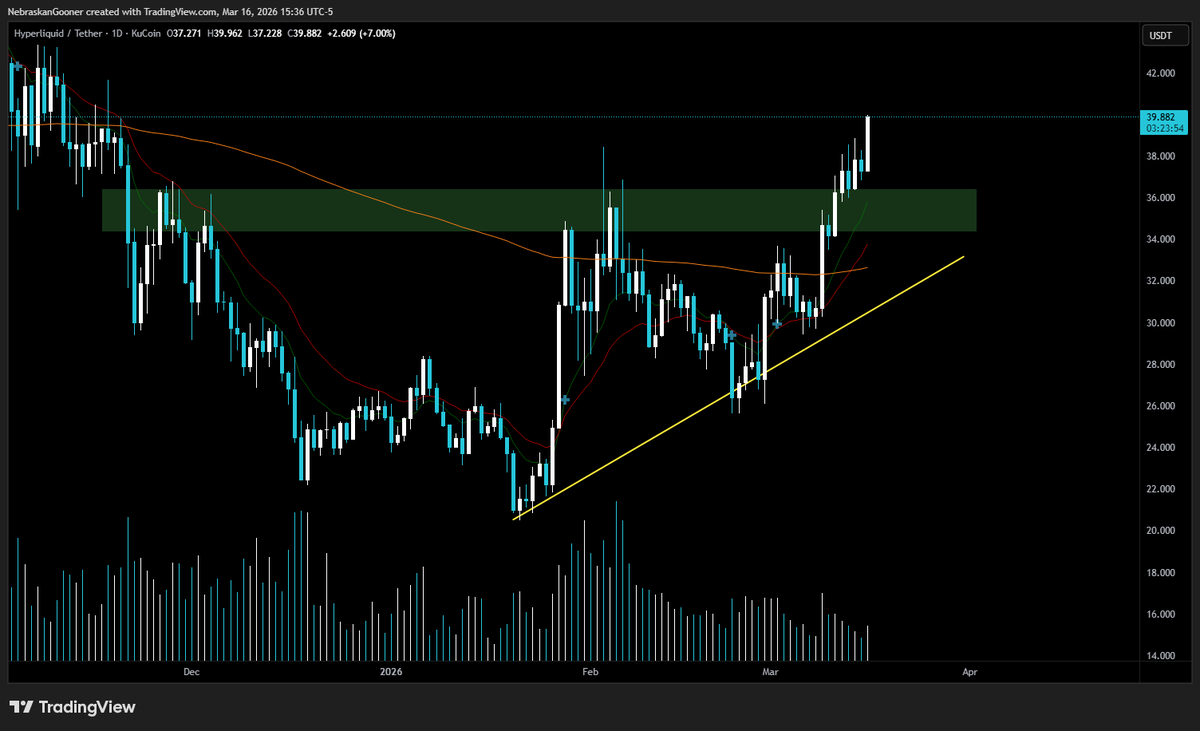This screenshot has height=731, width=1200.
Task: Click the 32.000 price axis label
Action: coord(1161,281)
